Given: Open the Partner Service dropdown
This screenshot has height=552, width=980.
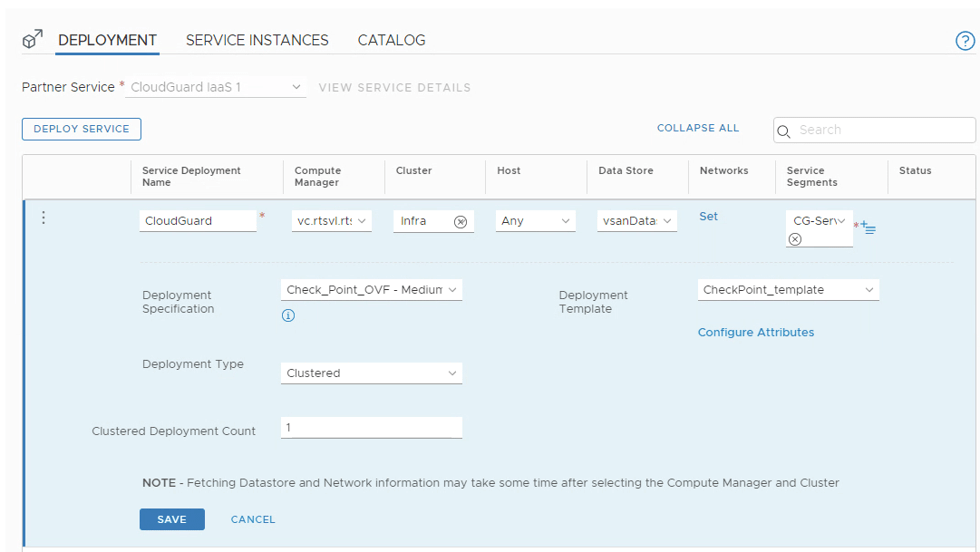Looking at the screenshot, I should click(216, 88).
